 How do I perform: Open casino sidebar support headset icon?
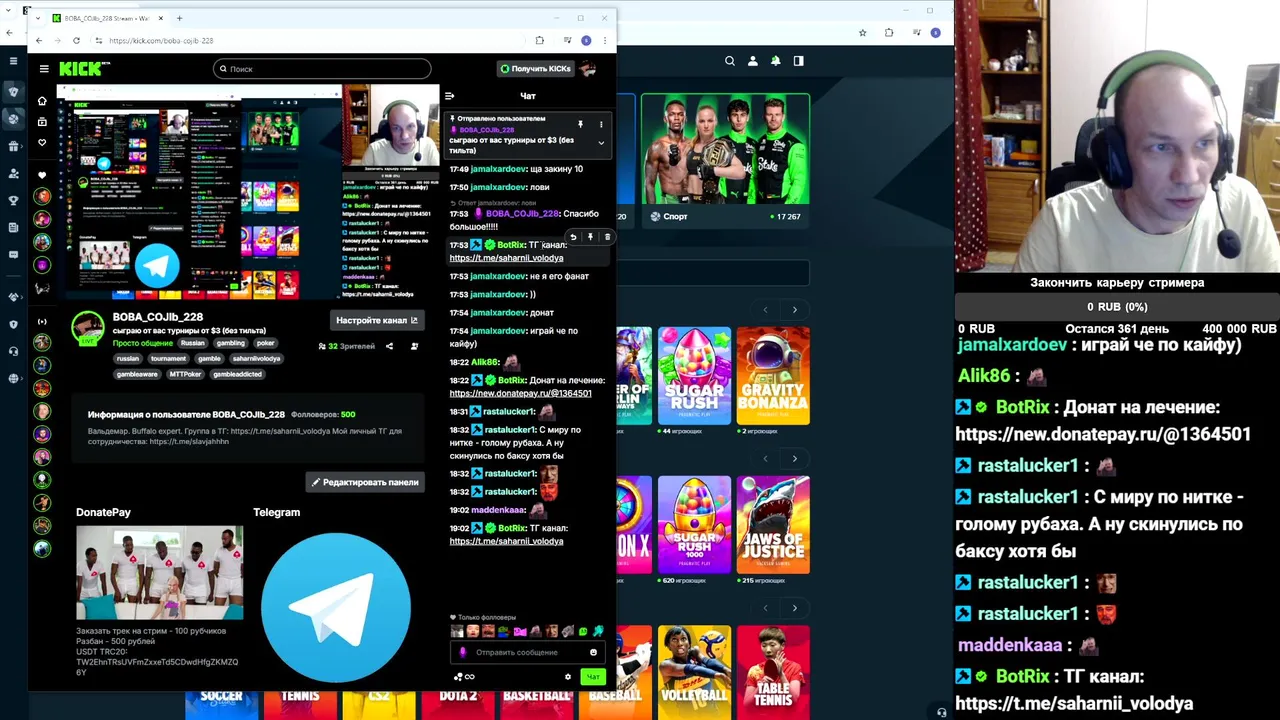coord(13,351)
